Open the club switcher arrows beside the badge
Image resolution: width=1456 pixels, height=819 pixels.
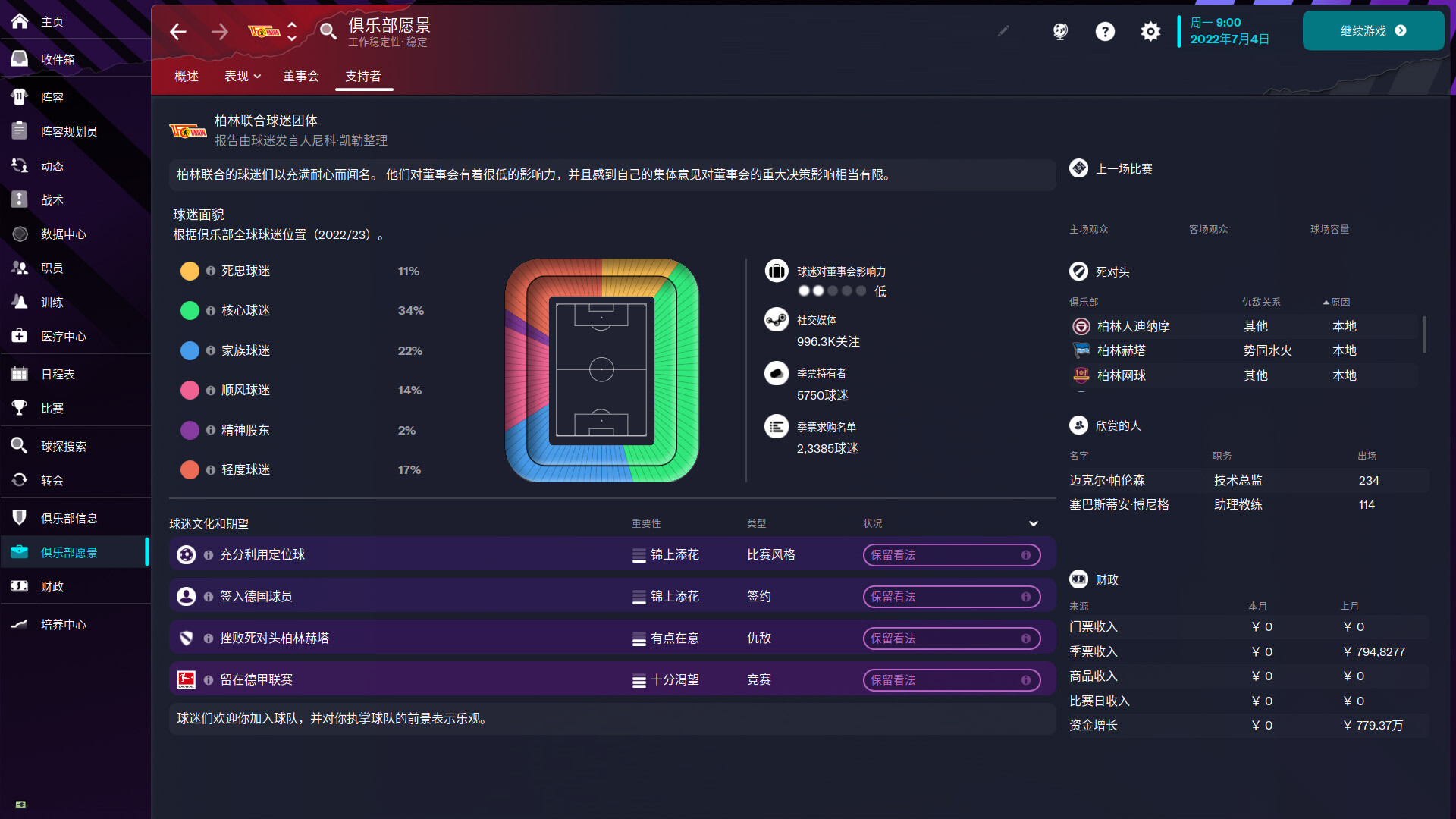pyautogui.click(x=290, y=32)
